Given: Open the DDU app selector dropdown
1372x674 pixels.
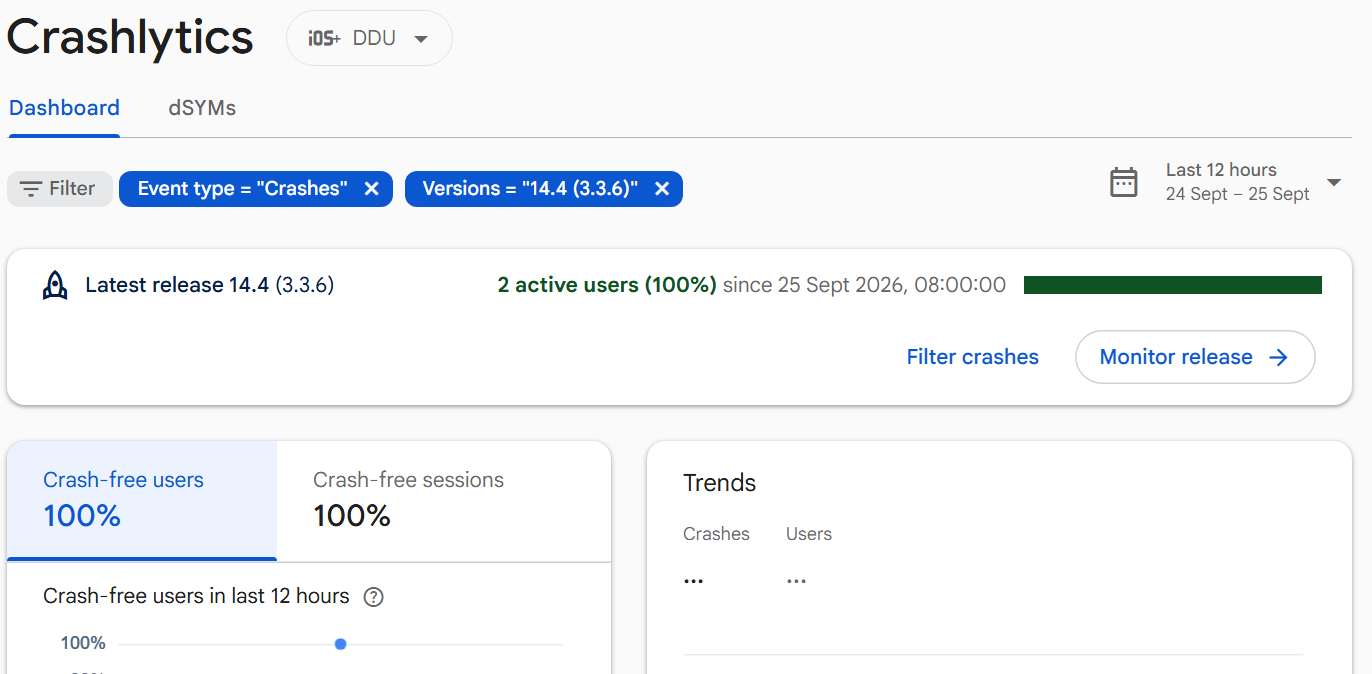Looking at the screenshot, I should [369, 38].
